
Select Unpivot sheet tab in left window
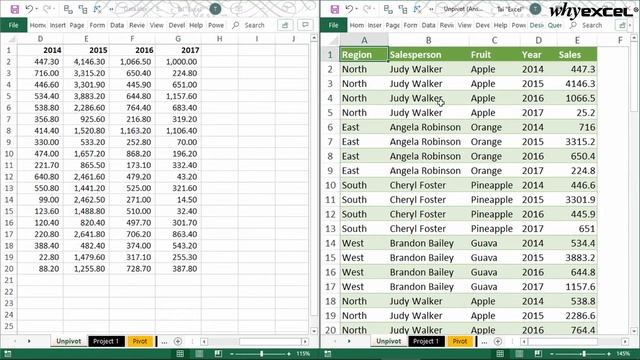(x=69, y=341)
